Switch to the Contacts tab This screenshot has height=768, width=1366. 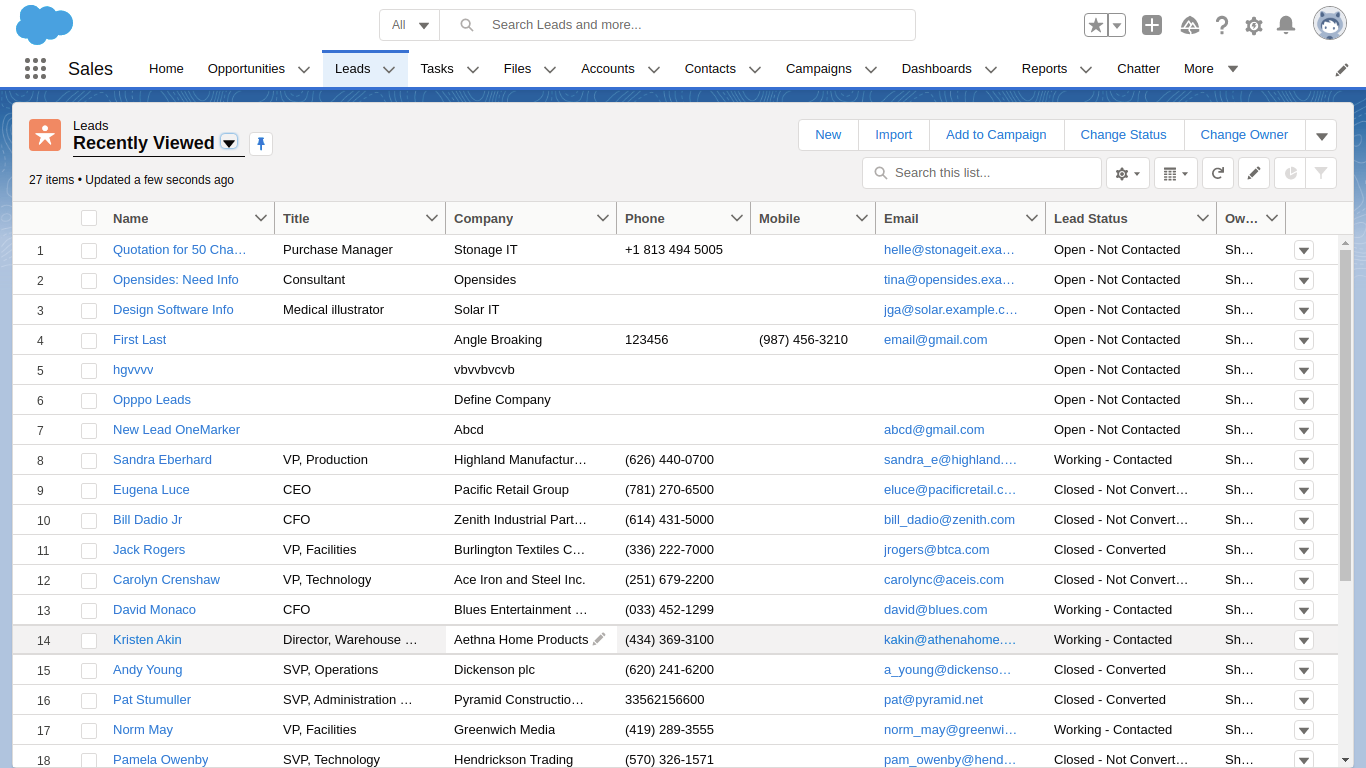710,69
